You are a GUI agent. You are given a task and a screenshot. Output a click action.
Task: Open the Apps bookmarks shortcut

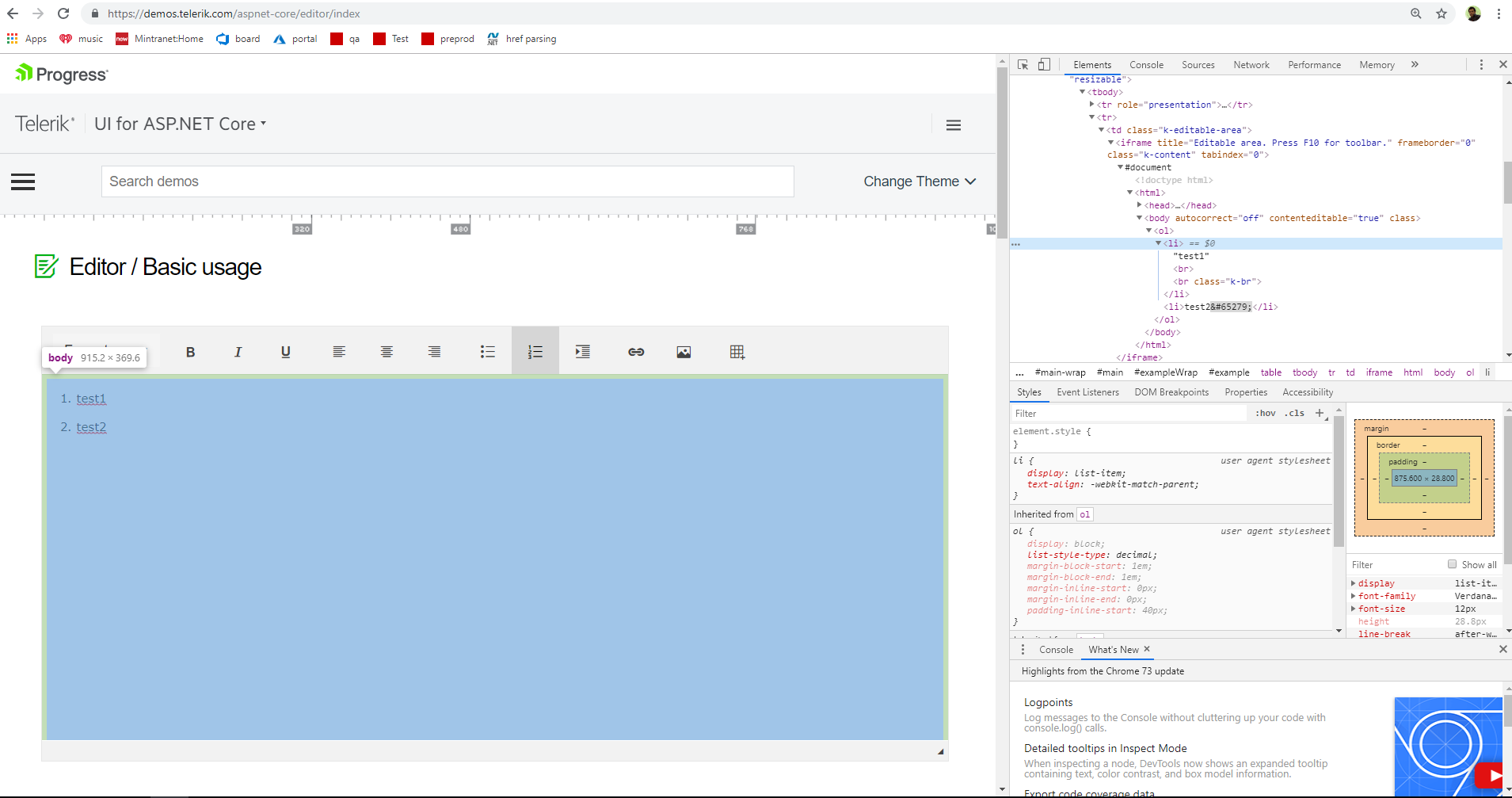27,39
